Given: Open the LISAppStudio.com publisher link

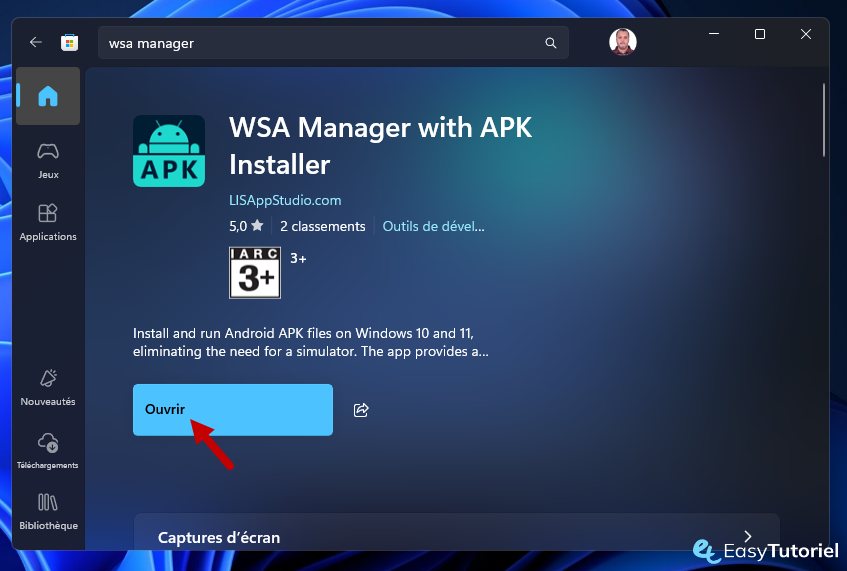Looking at the screenshot, I should (x=285, y=200).
